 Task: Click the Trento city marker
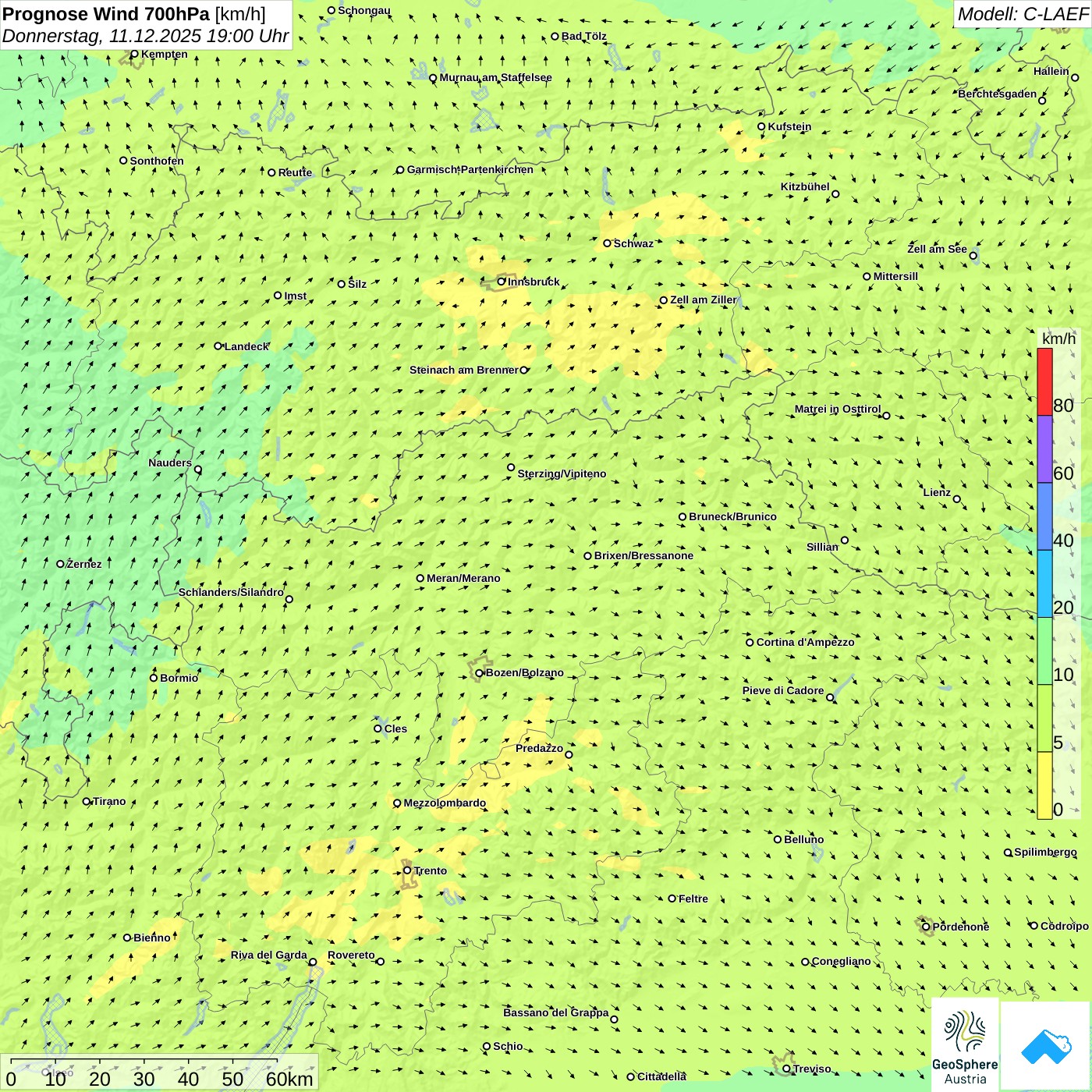406,870
